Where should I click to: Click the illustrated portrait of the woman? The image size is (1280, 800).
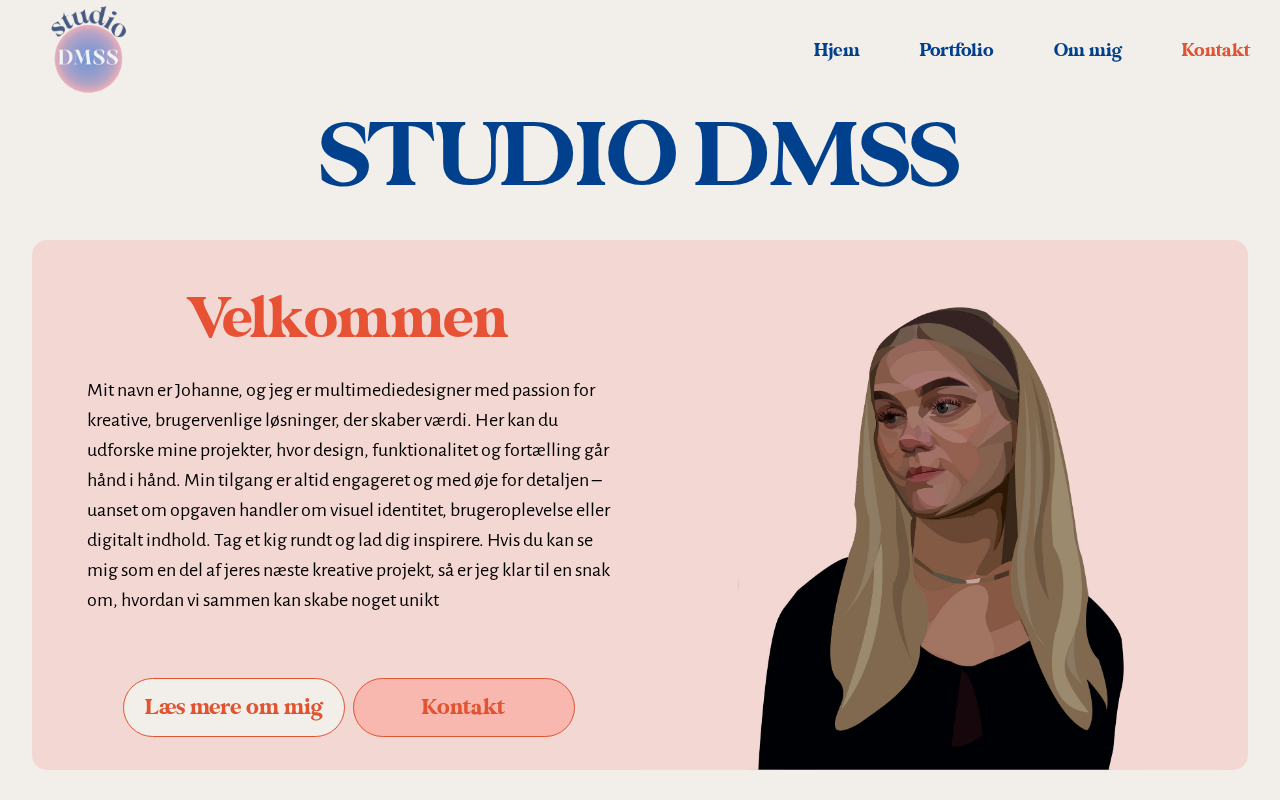point(940,538)
